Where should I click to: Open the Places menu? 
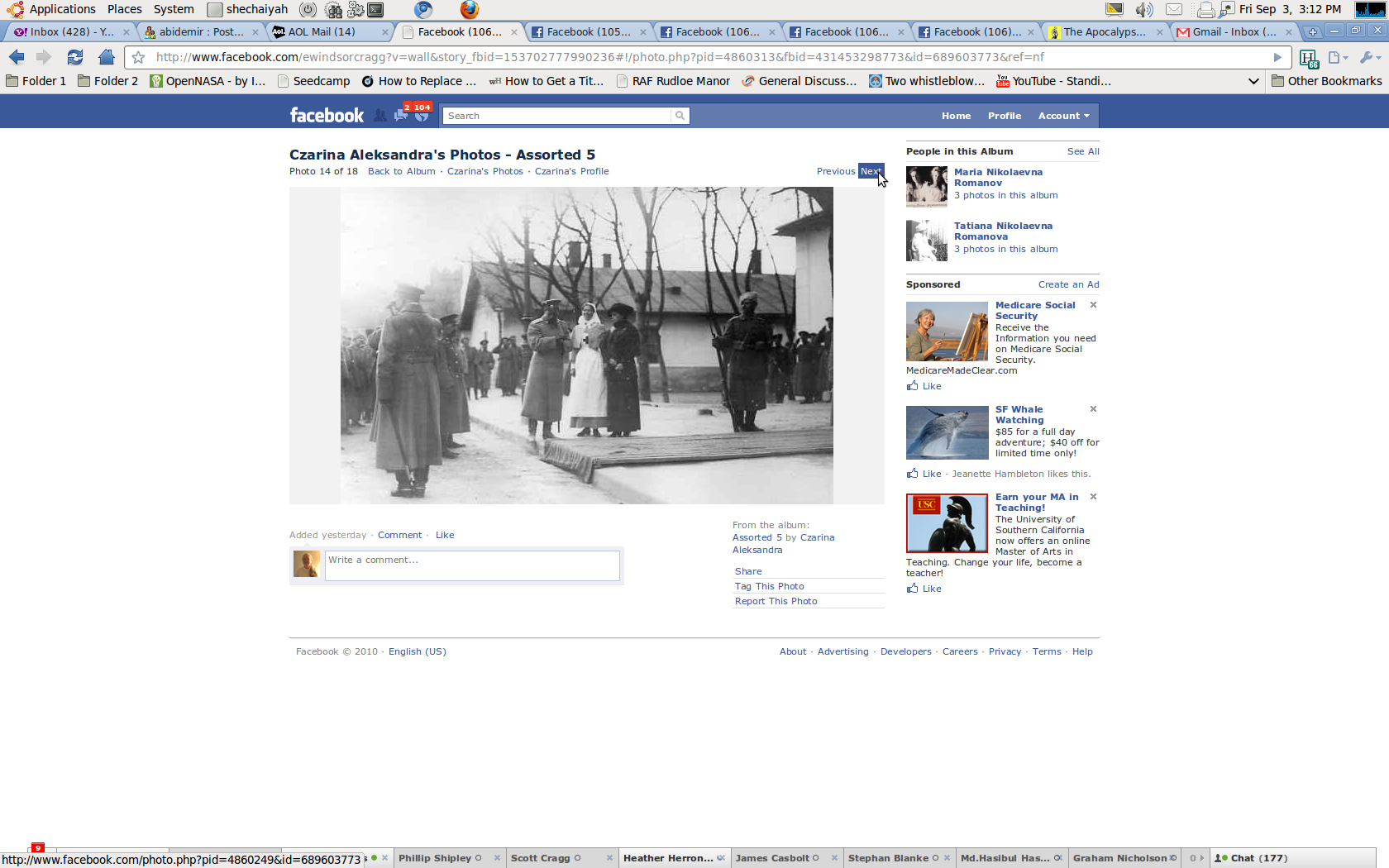pos(124,9)
